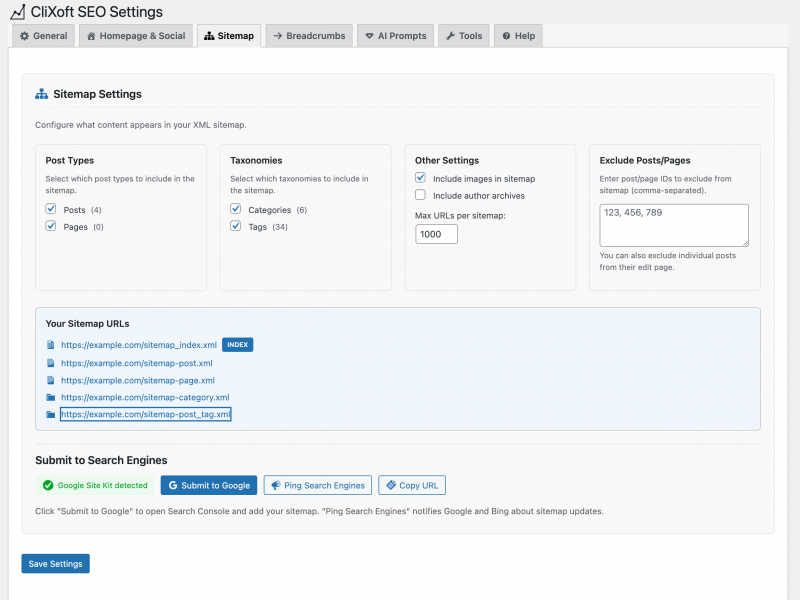Click the INDEX badge next to sitemap_index.xml
This screenshot has height=600, width=800.
point(237,344)
